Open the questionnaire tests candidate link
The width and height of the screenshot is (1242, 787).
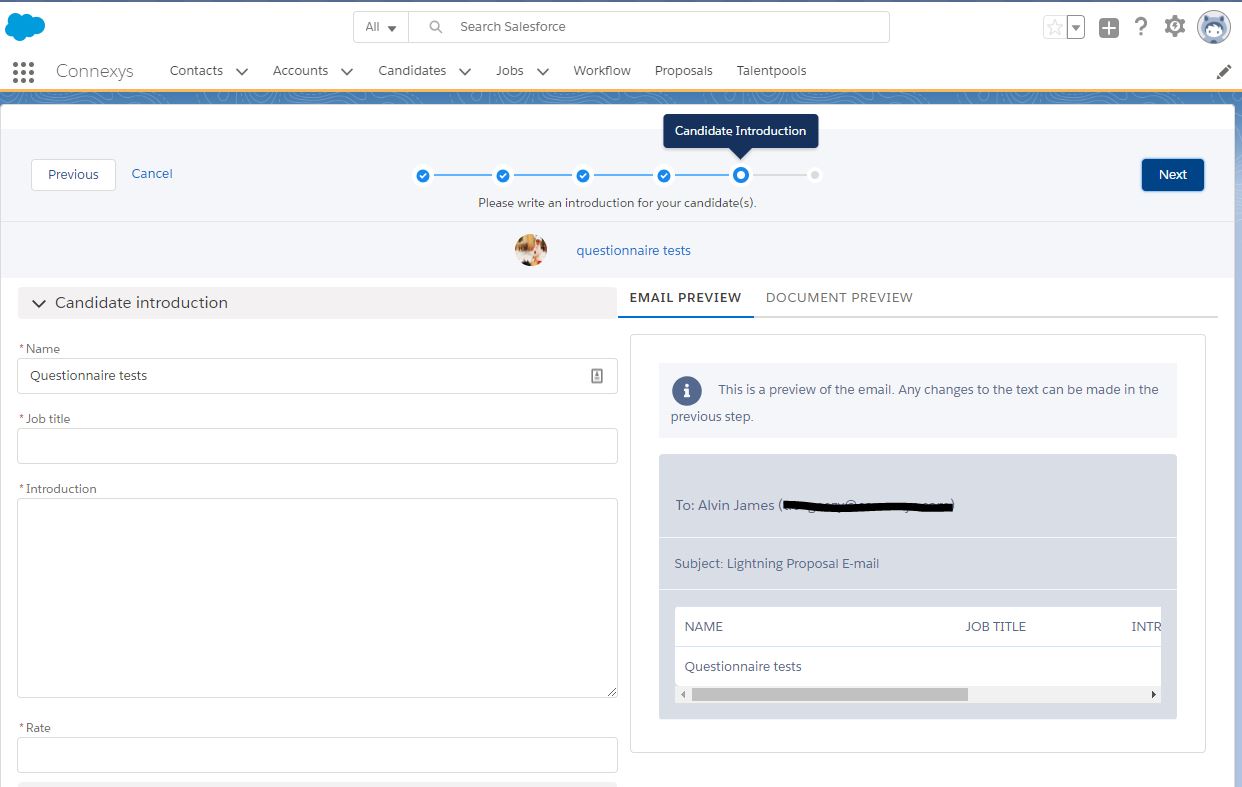(633, 250)
